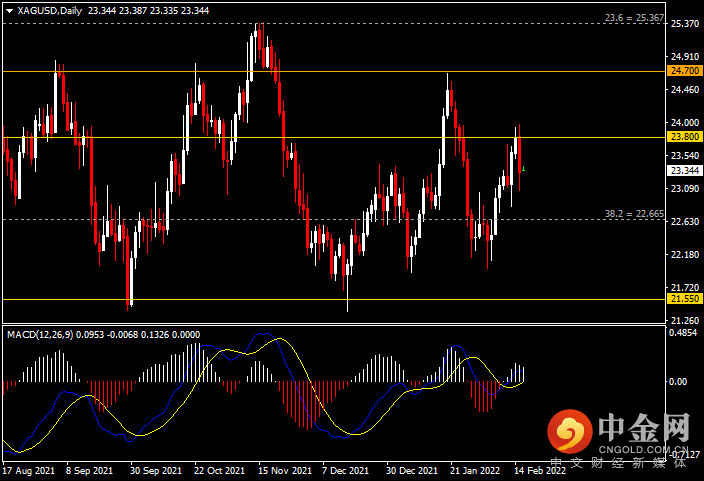Viewport: 704px width, 481px height.
Task: Click the MACD scale zero level 0.00
Action: [x=678, y=381]
